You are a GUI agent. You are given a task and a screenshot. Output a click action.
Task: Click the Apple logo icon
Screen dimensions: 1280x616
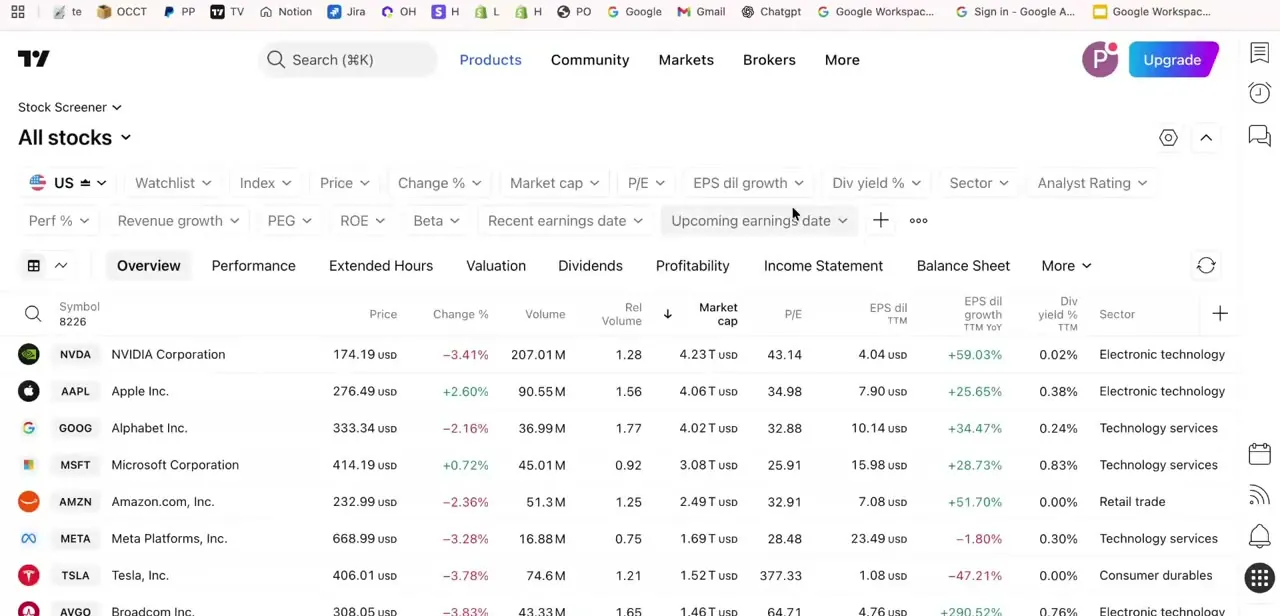click(x=28, y=391)
